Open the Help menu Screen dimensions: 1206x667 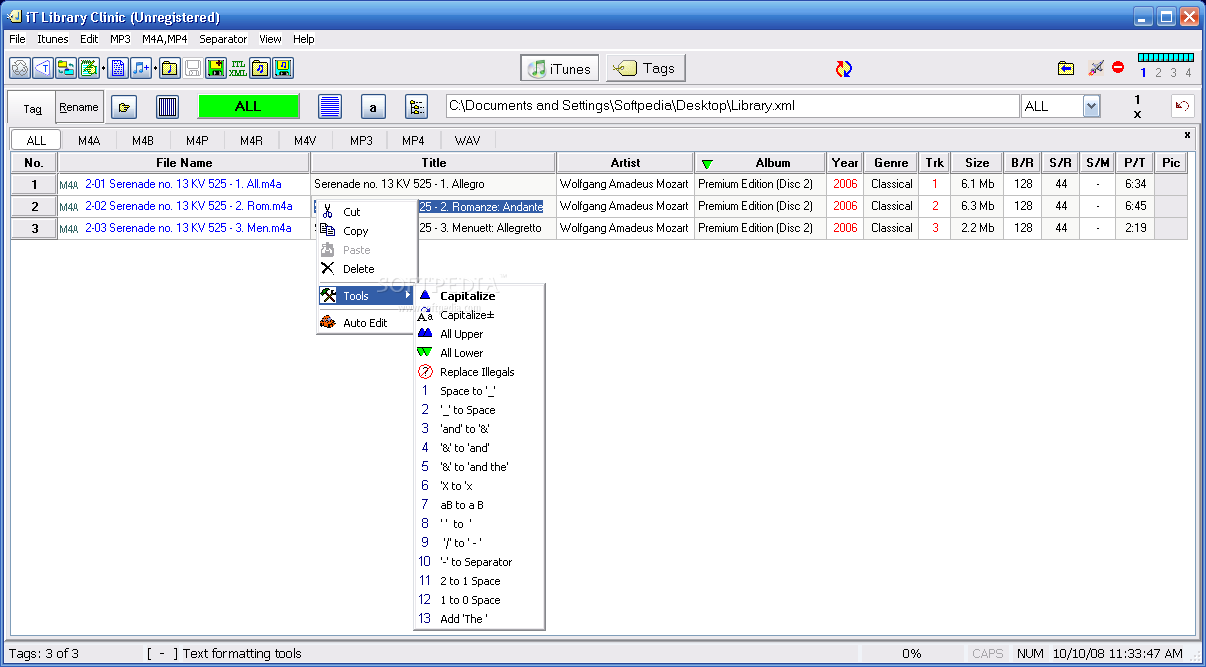click(x=304, y=39)
